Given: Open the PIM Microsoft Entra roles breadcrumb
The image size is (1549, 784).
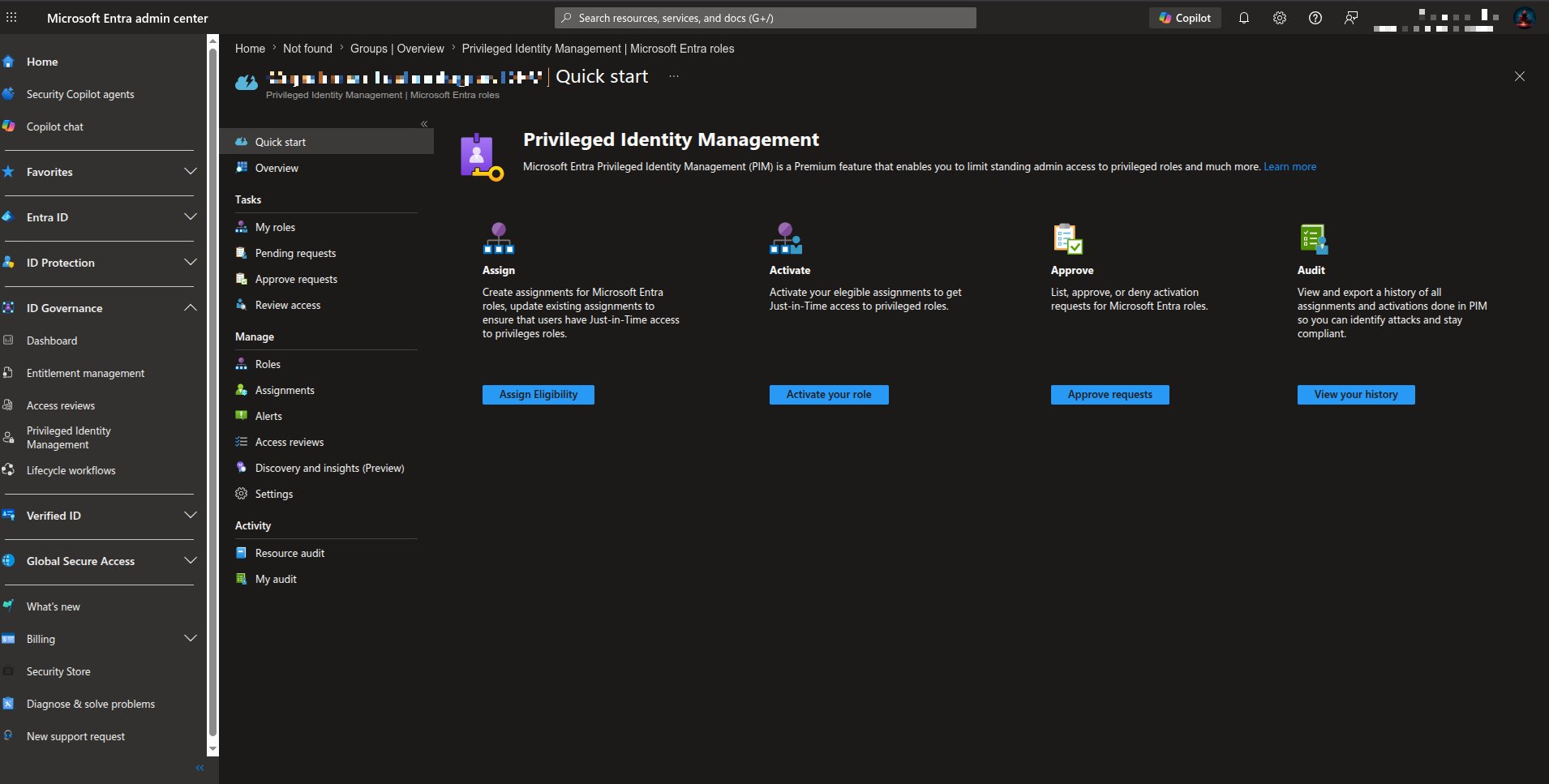Looking at the screenshot, I should click(x=598, y=49).
